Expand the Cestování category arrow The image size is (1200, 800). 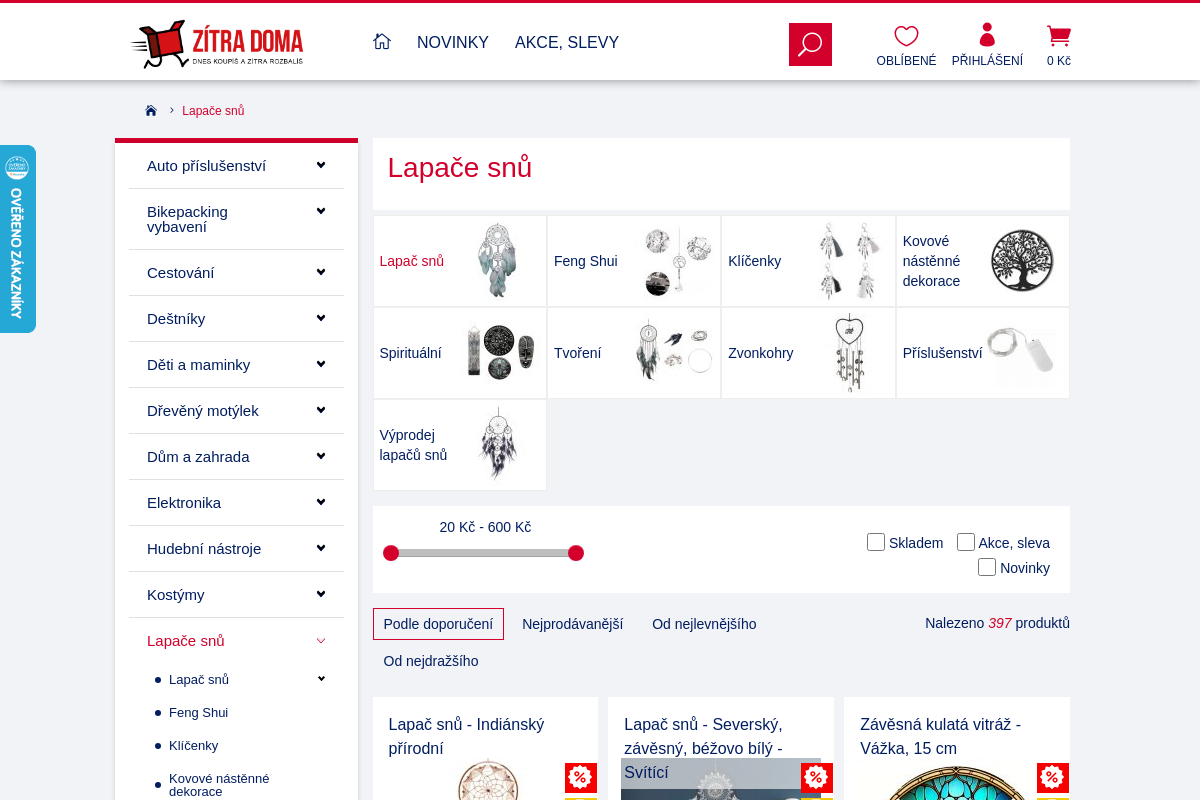point(321,272)
